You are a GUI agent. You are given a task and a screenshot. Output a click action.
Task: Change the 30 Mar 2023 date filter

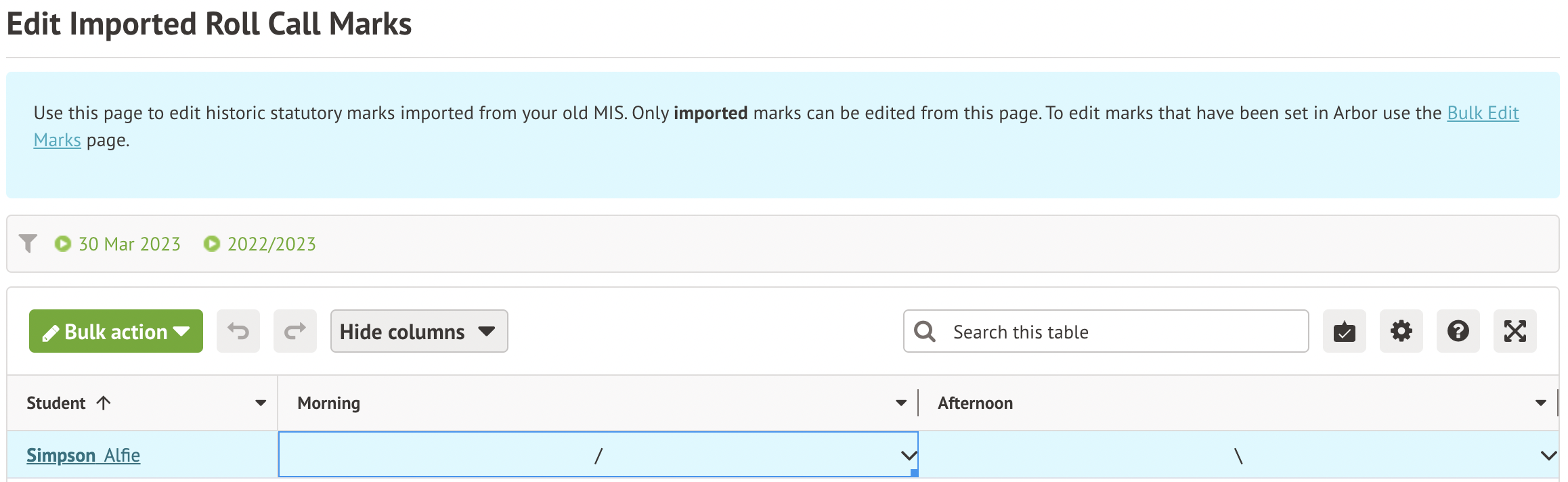129,244
